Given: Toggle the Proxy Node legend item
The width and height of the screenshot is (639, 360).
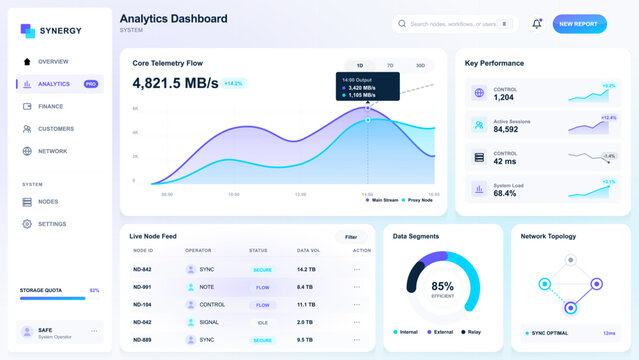Looking at the screenshot, I should [x=417, y=200].
